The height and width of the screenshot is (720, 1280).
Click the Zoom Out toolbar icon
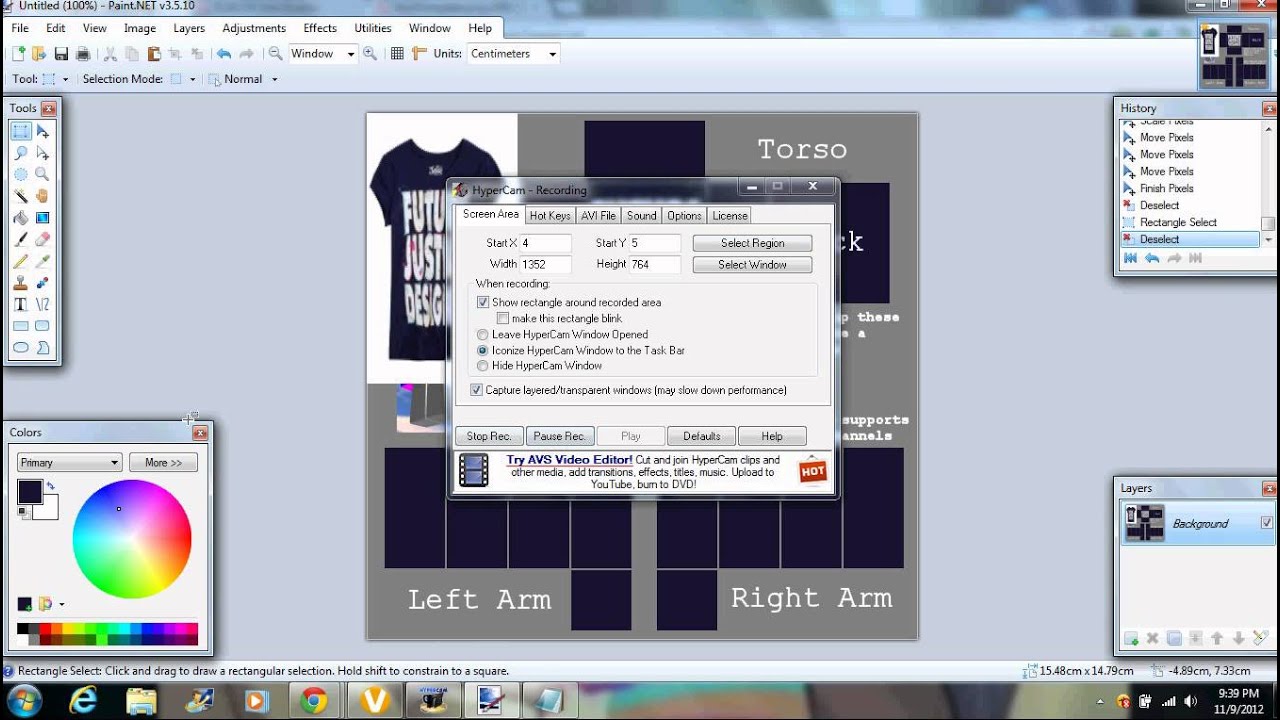[x=275, y=54]
